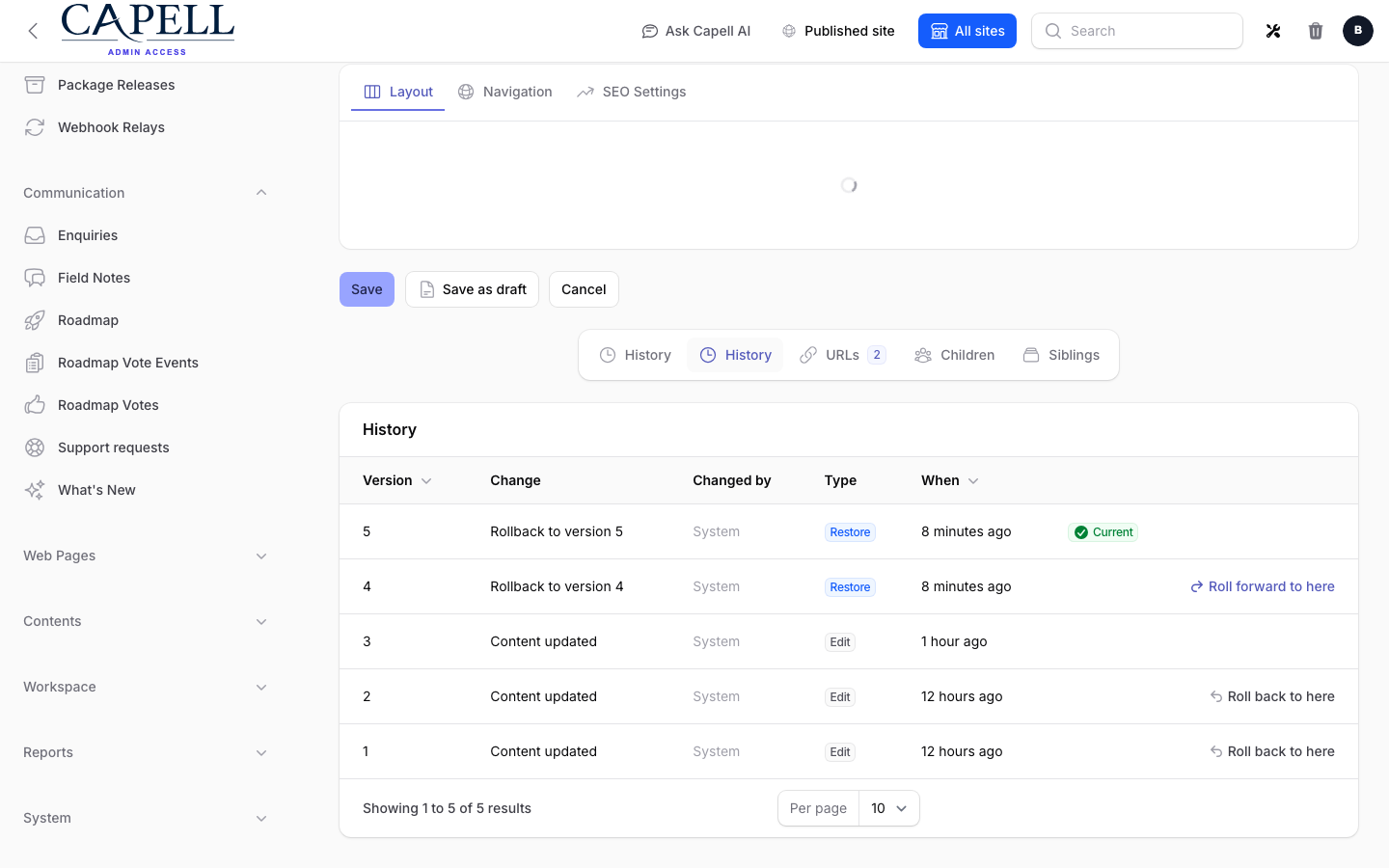Screen dimensions: 1389x868
Task: Switch to the SEO Settings tab
Action: (x=631, y=92)
